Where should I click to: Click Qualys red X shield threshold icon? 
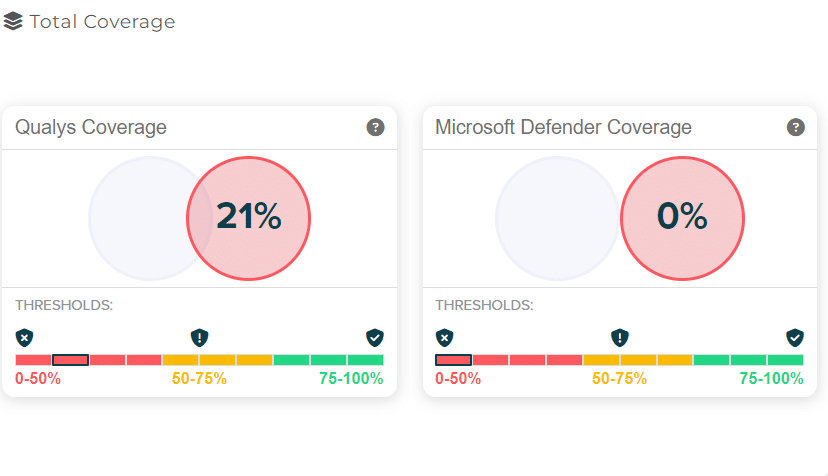[x=24, y=337]
